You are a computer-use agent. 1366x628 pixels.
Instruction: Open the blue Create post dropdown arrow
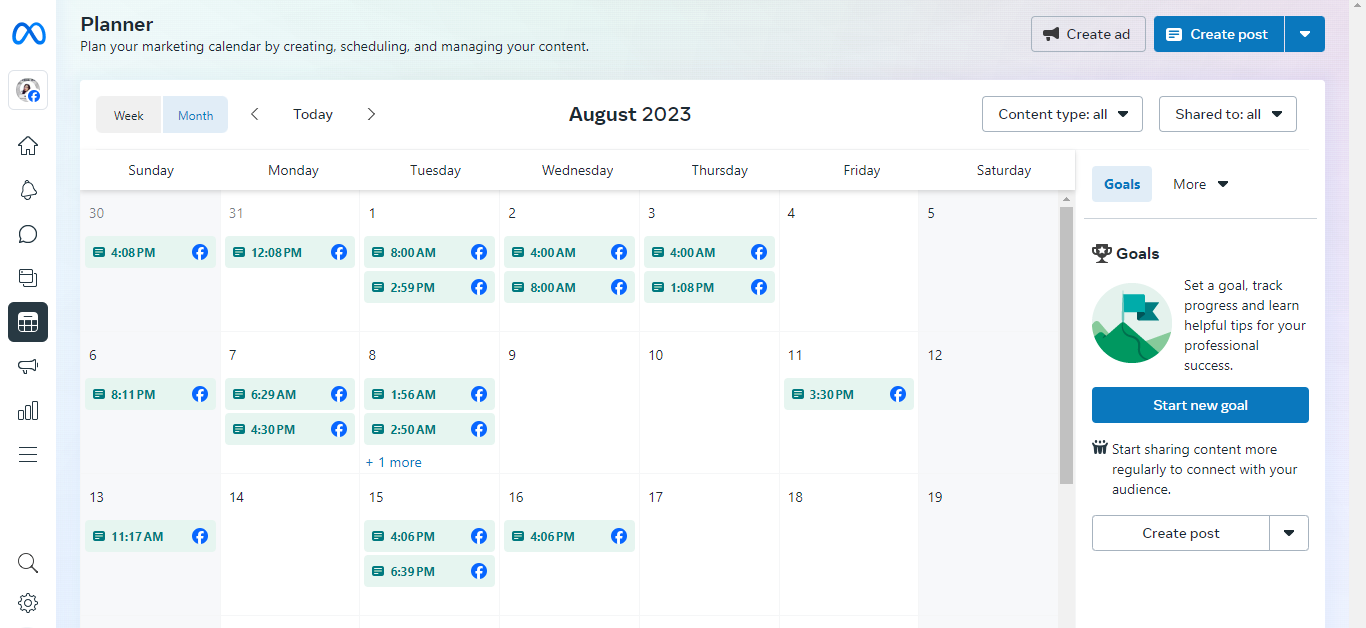tap(1305, 34)
